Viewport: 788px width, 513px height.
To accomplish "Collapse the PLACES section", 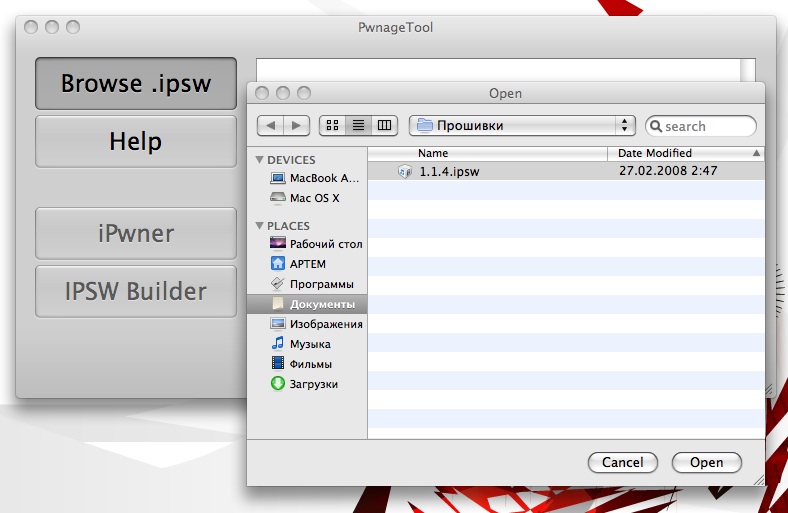I will (x=259, y=226).
